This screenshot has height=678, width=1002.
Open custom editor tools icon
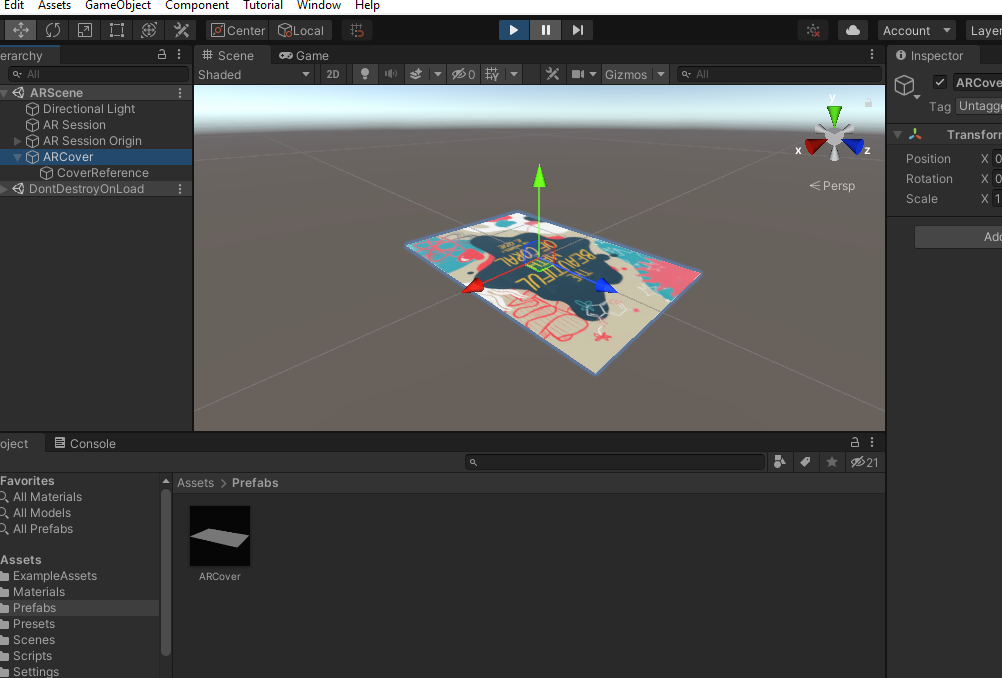pyautogui.click(x=181, y=30)
